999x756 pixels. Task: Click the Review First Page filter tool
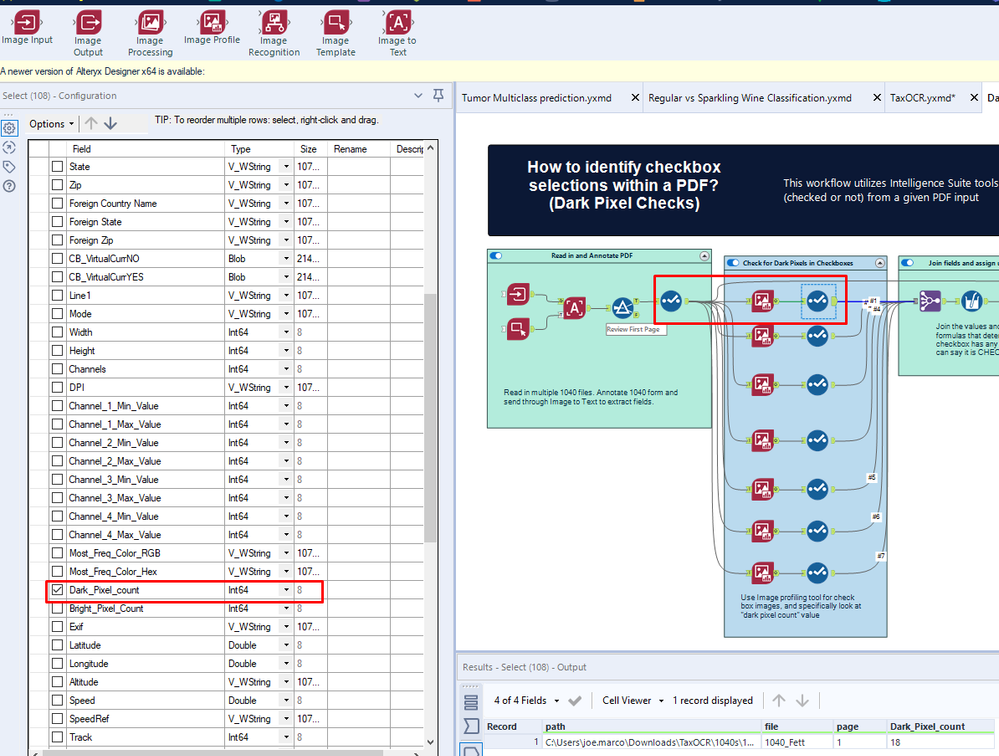[x=622, y=308]
